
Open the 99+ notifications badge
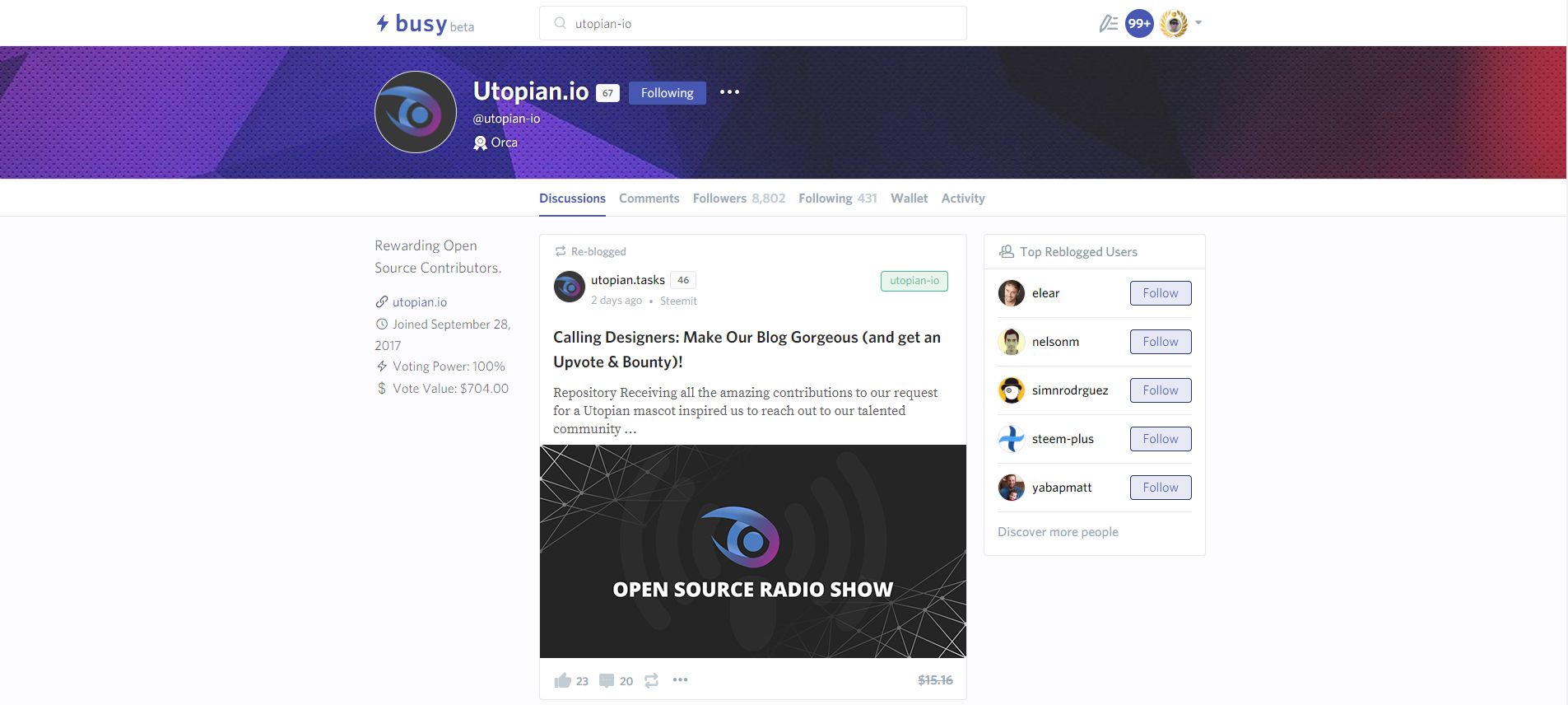pyautogui.click(x=1139, y=24)
